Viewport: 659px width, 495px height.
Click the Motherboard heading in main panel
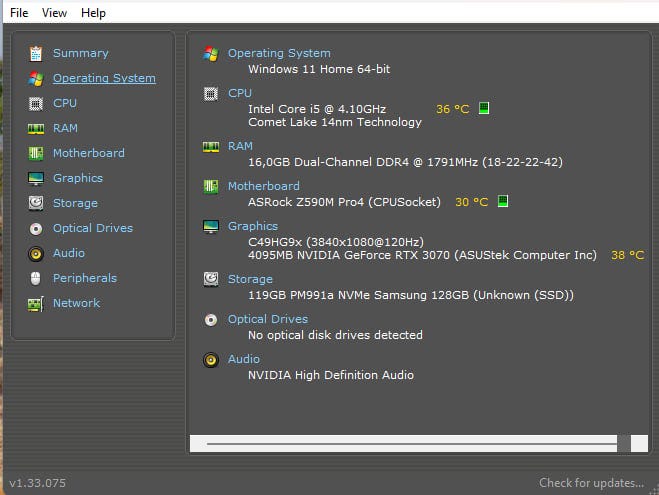(x=263, y=186)
